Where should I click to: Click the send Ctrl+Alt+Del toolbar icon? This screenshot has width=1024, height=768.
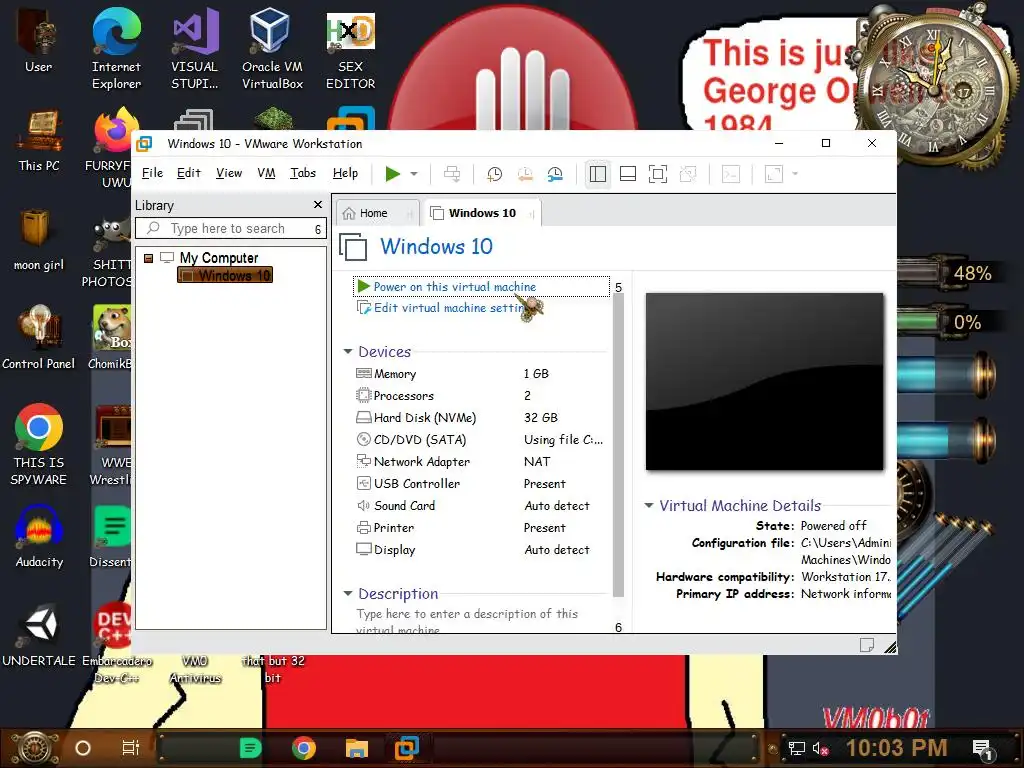tap(452, 174)
